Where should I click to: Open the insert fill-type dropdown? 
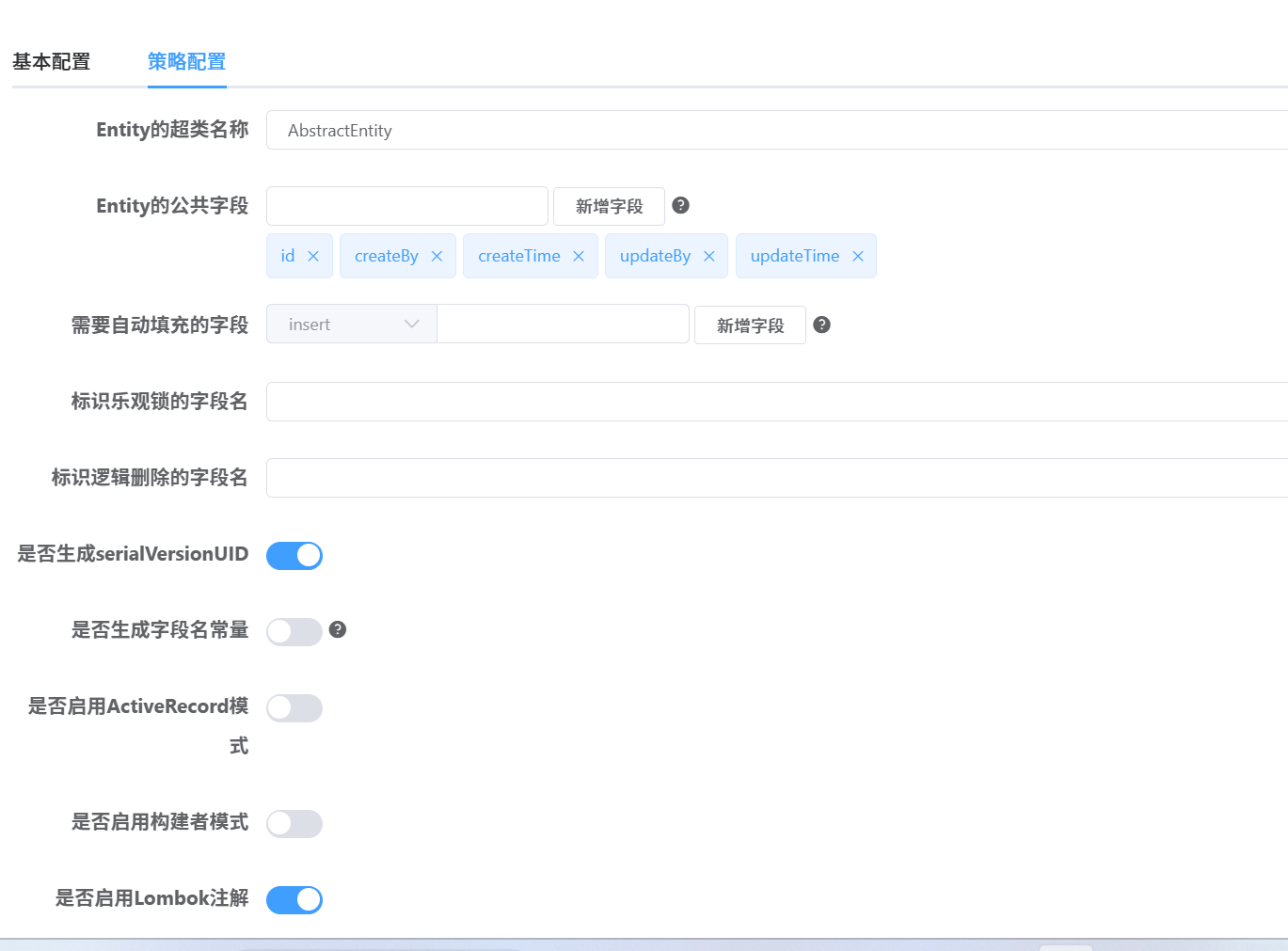click(351, 324)
